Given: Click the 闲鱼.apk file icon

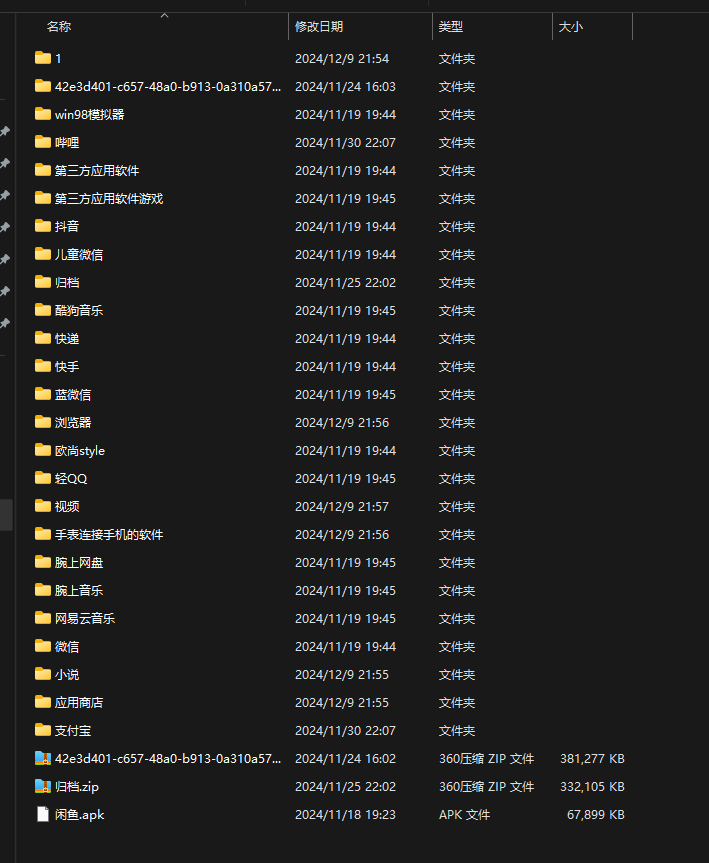Looking at the screenshot, I should (42, 814).
